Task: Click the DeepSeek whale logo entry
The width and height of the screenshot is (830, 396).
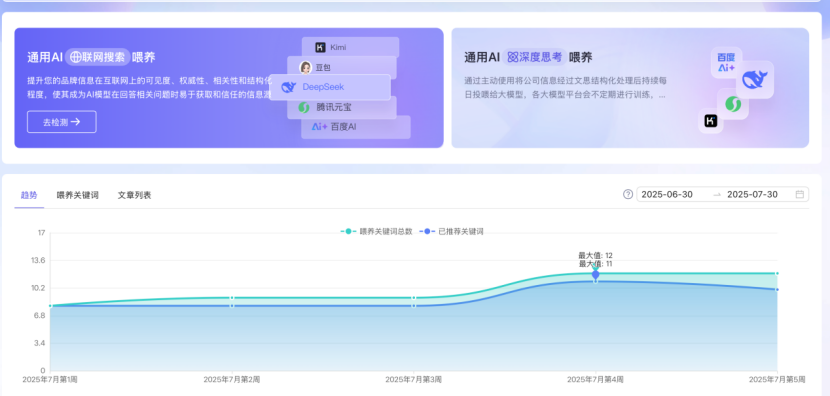Action: pos(330,87)
